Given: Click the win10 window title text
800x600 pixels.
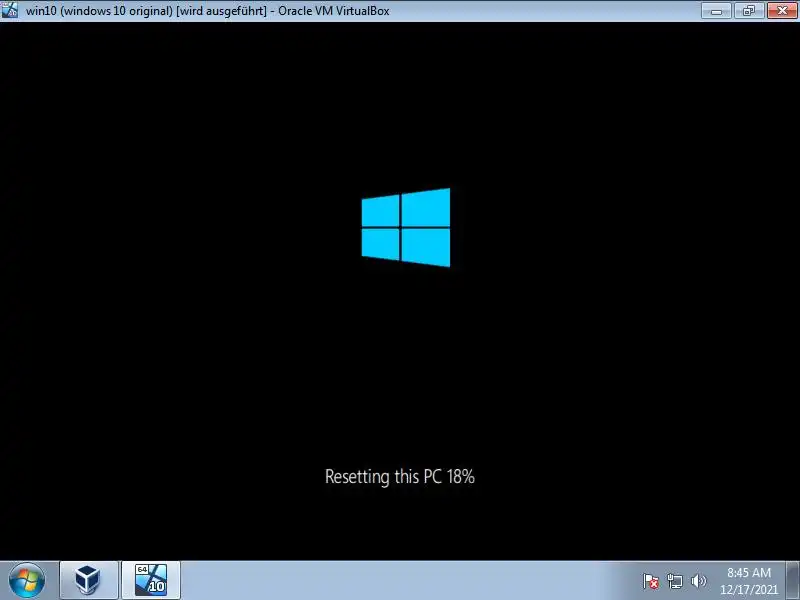Looking at the screenshot, I should click(208, 11).
